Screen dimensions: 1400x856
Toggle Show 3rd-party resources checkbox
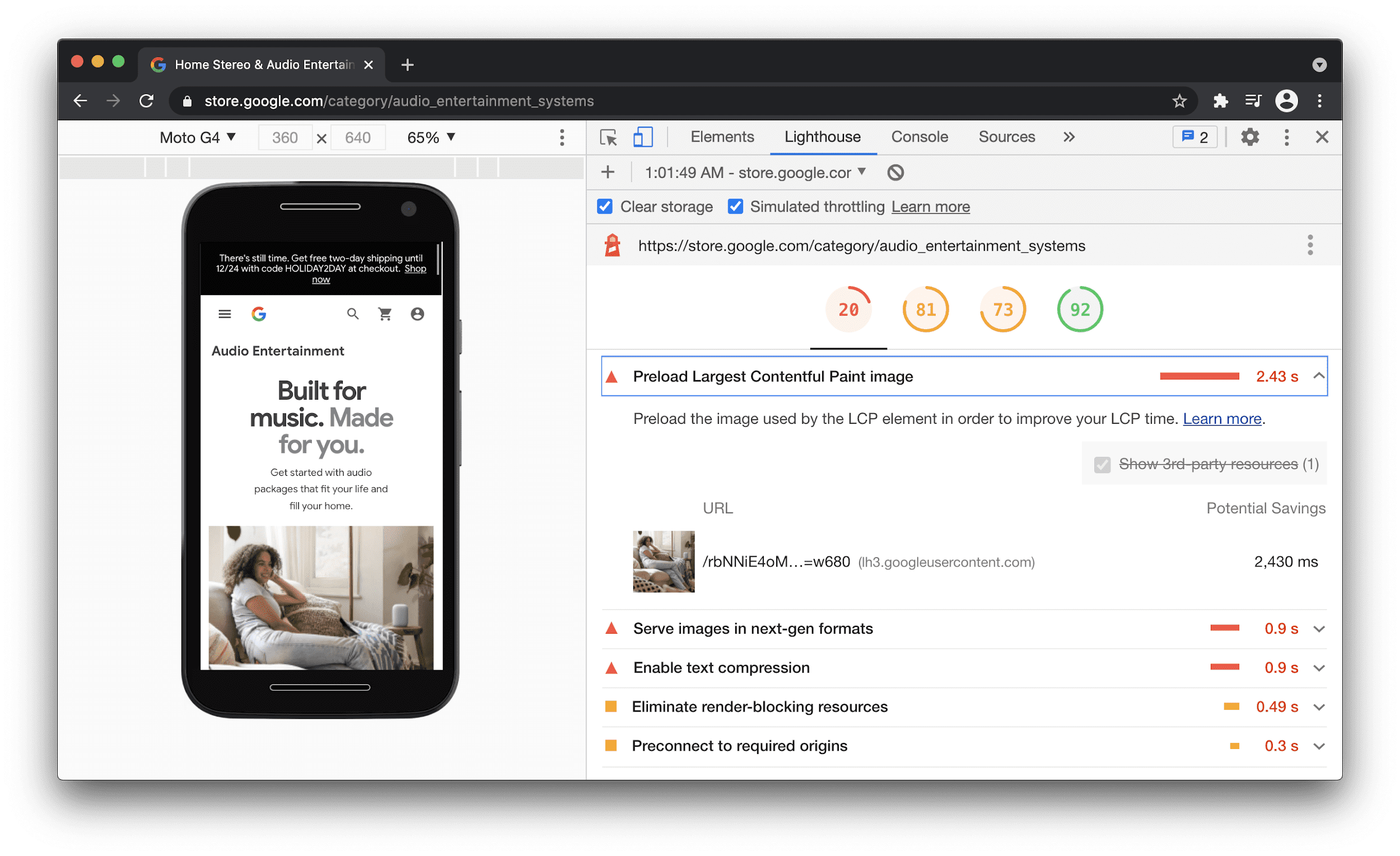tap(1100, 464)
